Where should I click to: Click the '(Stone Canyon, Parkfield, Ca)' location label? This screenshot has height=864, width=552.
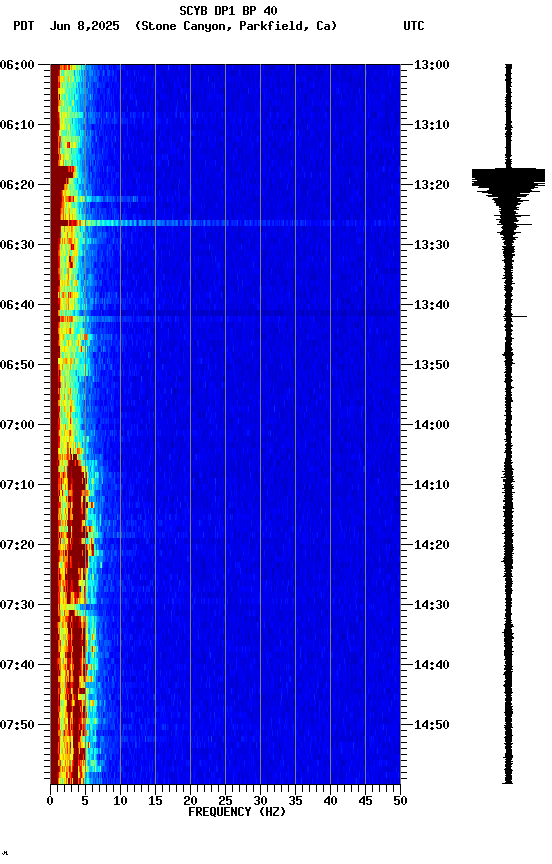236,26
